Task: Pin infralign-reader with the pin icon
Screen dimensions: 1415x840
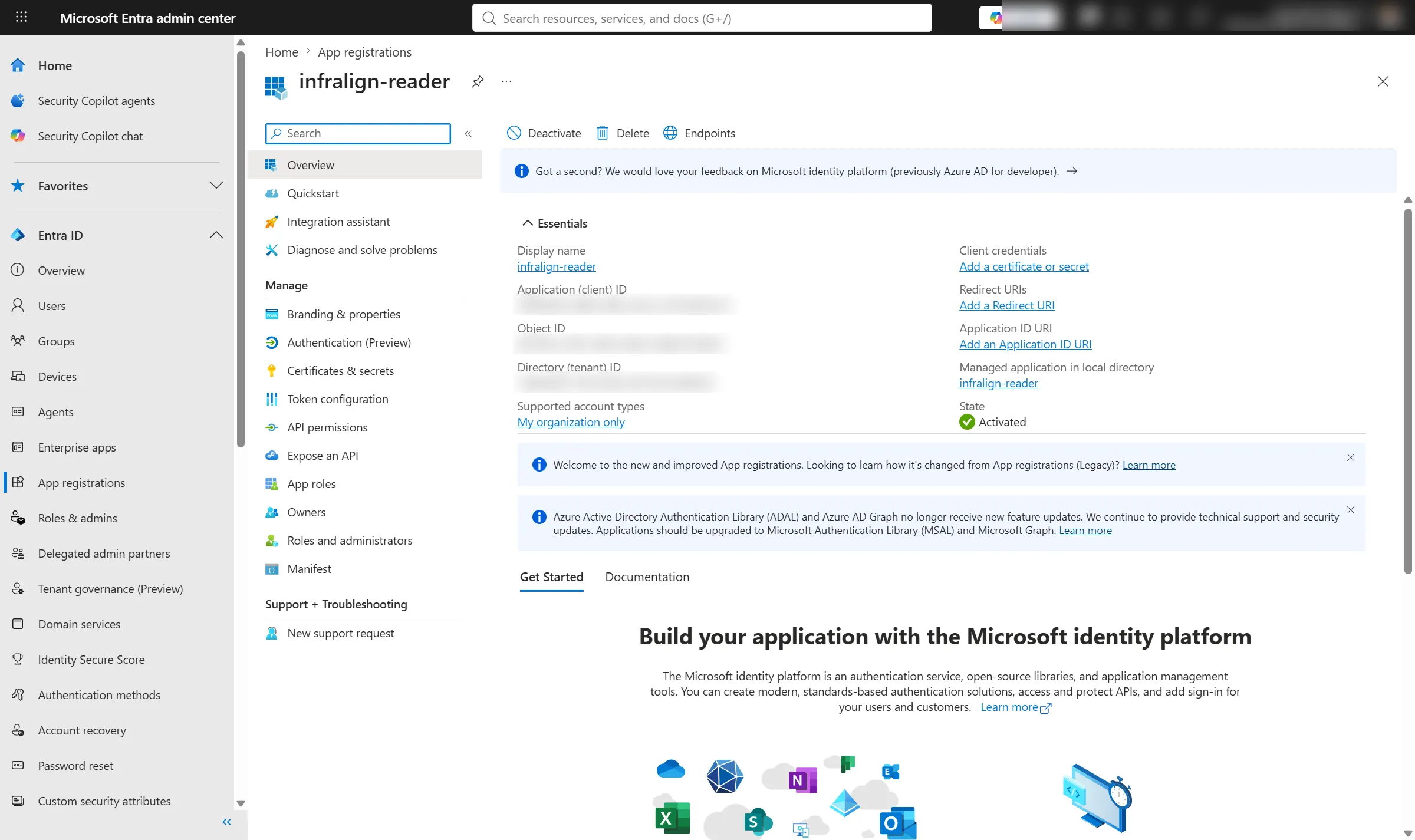Action: 478,82
